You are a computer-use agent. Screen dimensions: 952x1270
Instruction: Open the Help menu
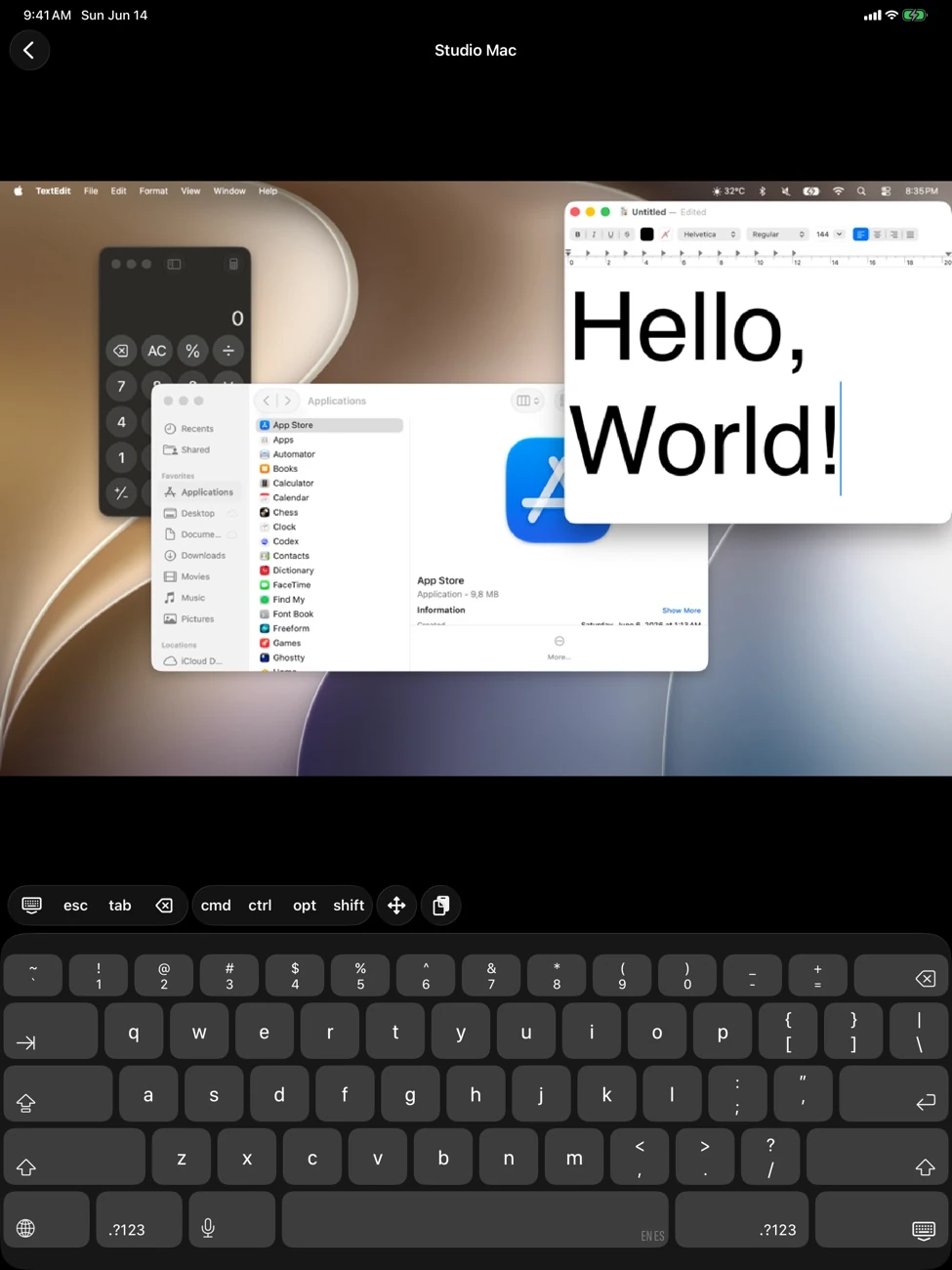point(268,191)
